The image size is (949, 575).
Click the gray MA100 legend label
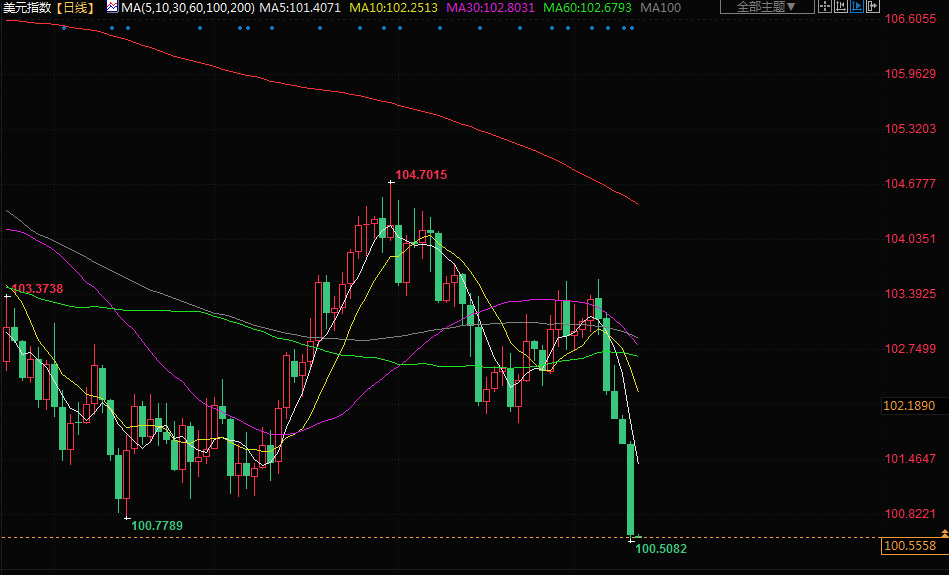(660, 8)
